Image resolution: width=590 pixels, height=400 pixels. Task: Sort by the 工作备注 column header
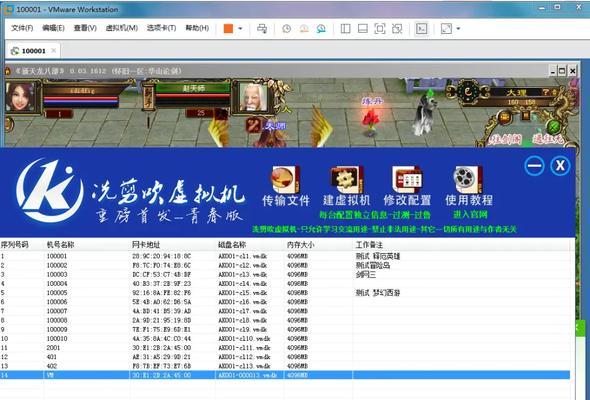tap(369, 245)
